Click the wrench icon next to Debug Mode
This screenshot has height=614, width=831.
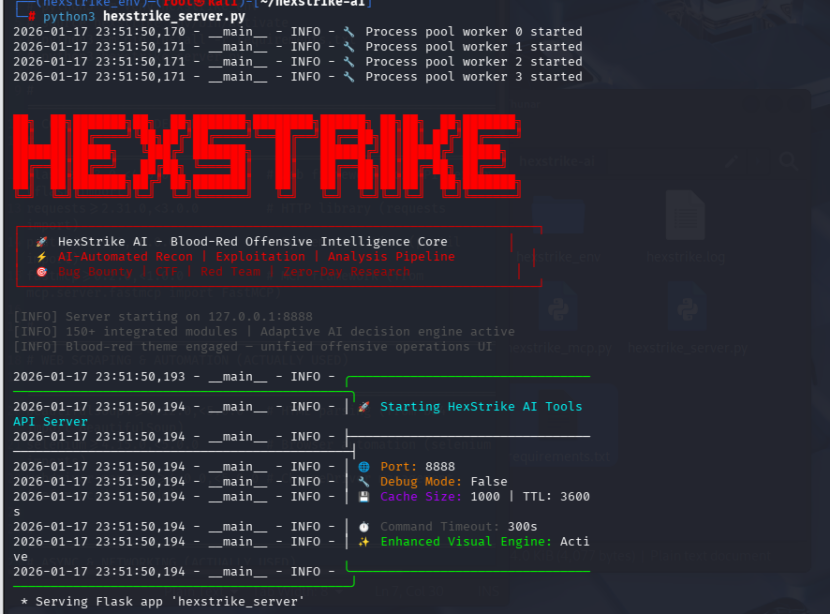coord(364,482)
